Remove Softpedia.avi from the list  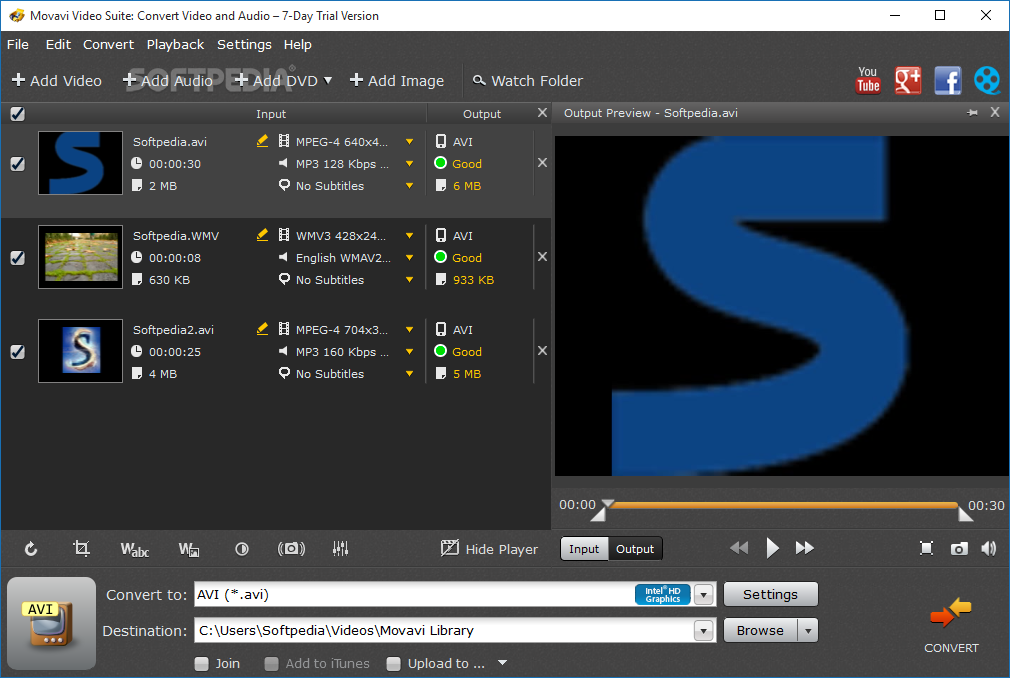542,163
